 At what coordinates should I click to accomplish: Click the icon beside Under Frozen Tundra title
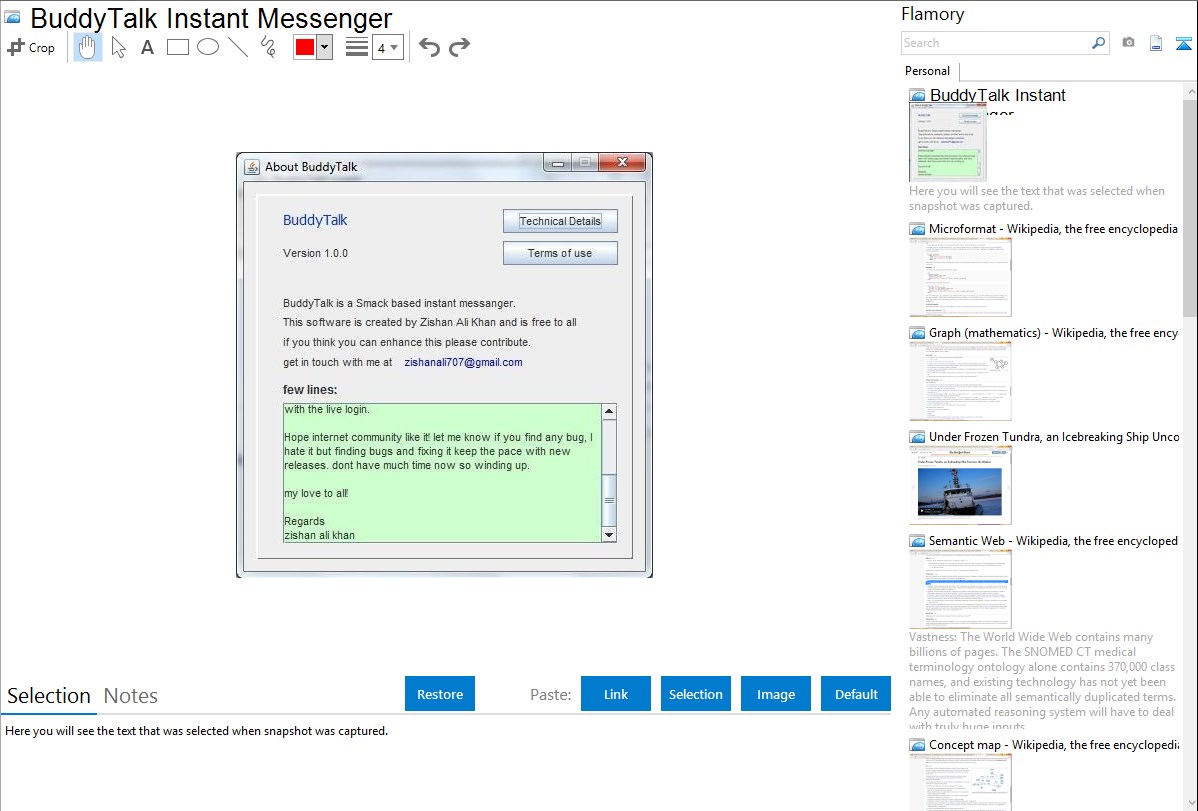(917, 437)
